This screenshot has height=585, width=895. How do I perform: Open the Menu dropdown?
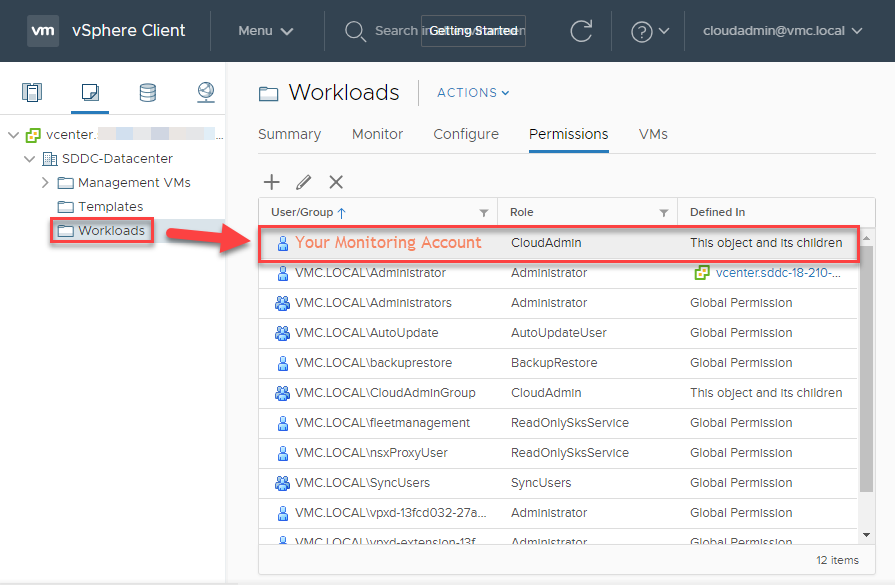(265, 31)
